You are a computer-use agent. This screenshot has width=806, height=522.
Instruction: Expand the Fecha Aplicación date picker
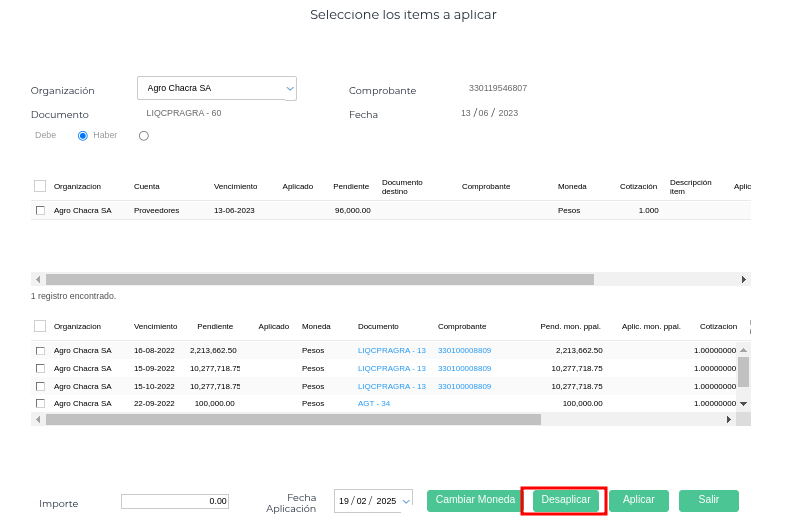(406, 501)
